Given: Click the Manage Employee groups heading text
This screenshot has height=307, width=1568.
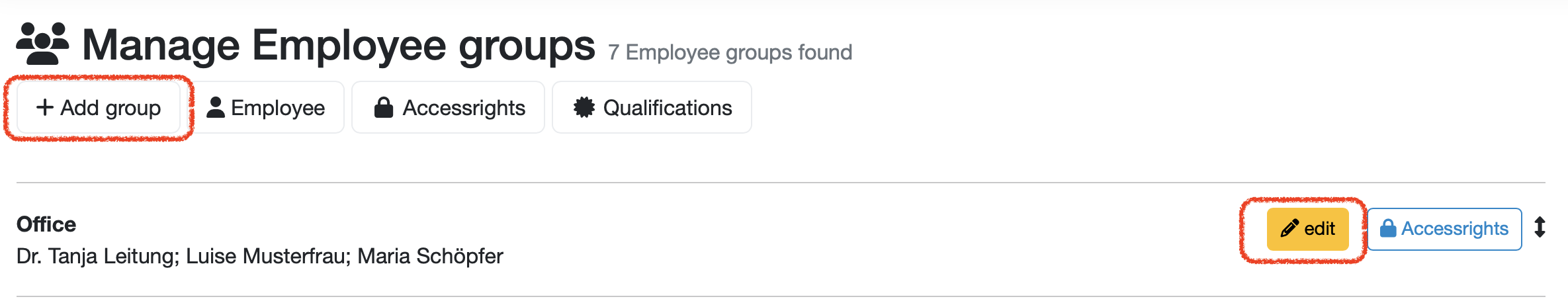Looking at the screenshot, I should 338,45.
